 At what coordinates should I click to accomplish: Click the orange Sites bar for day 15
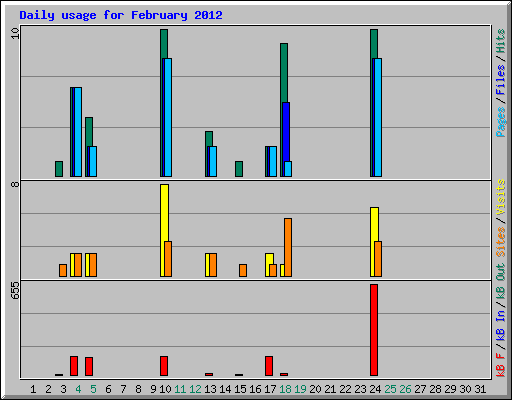point(243,270)
